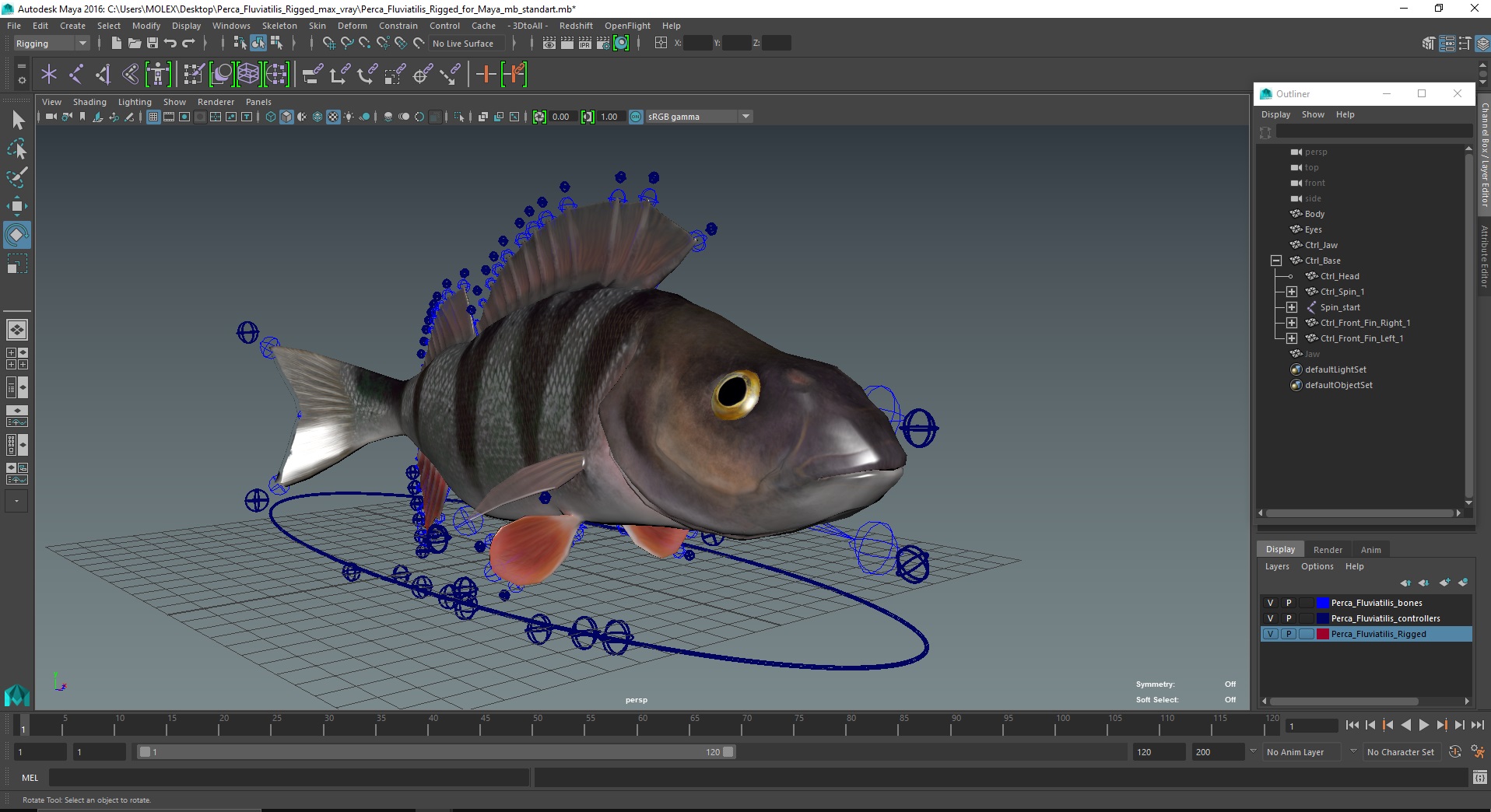This screenshot has height=812, width=1491.
Task: Click the Create IK Handle shelf icon
Action: click(103, 75)
